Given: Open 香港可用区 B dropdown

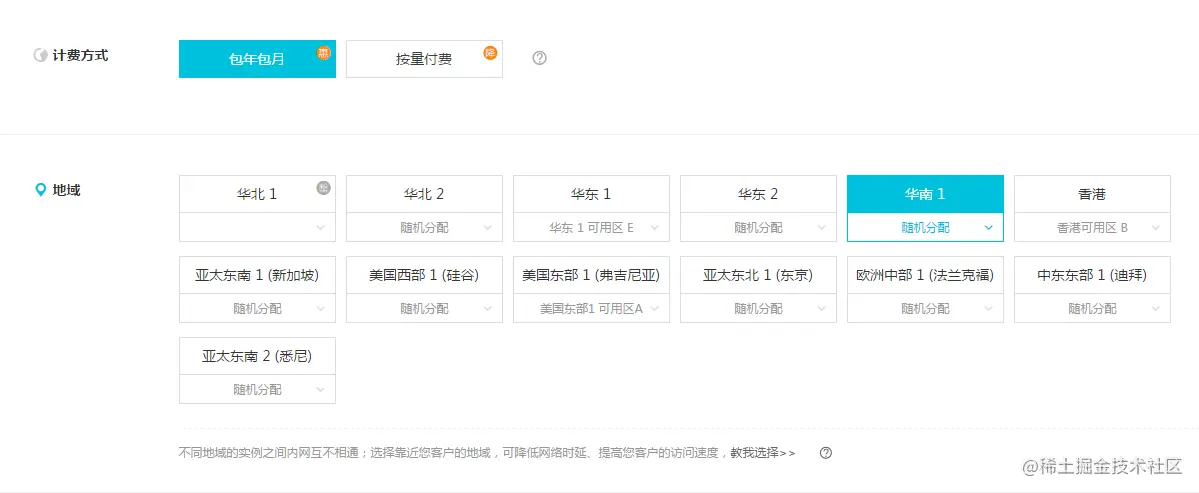Looking at the screenshot, I should (1092, 227).
